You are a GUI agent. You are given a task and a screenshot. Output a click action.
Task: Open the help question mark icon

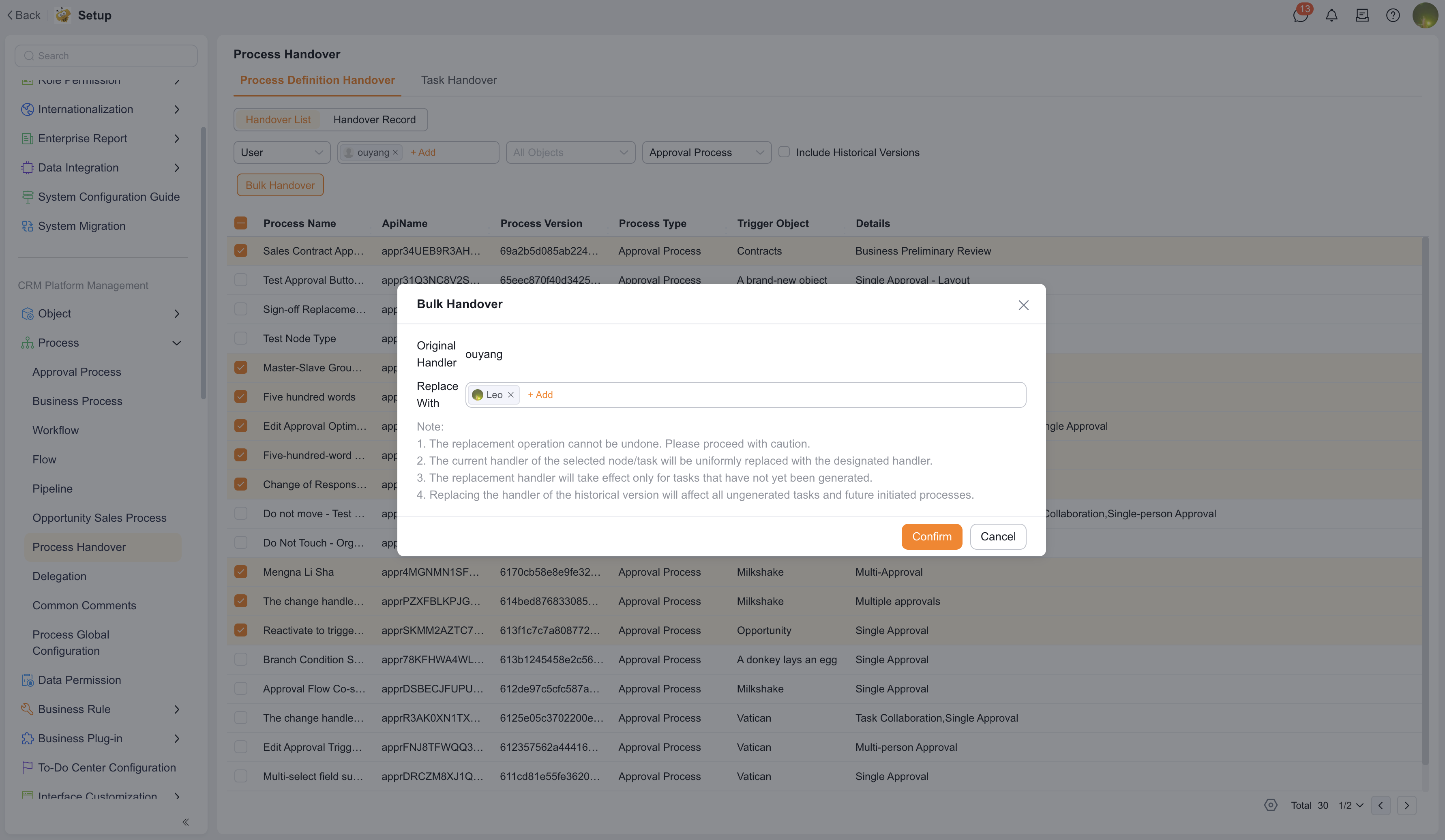point(1393,15)
